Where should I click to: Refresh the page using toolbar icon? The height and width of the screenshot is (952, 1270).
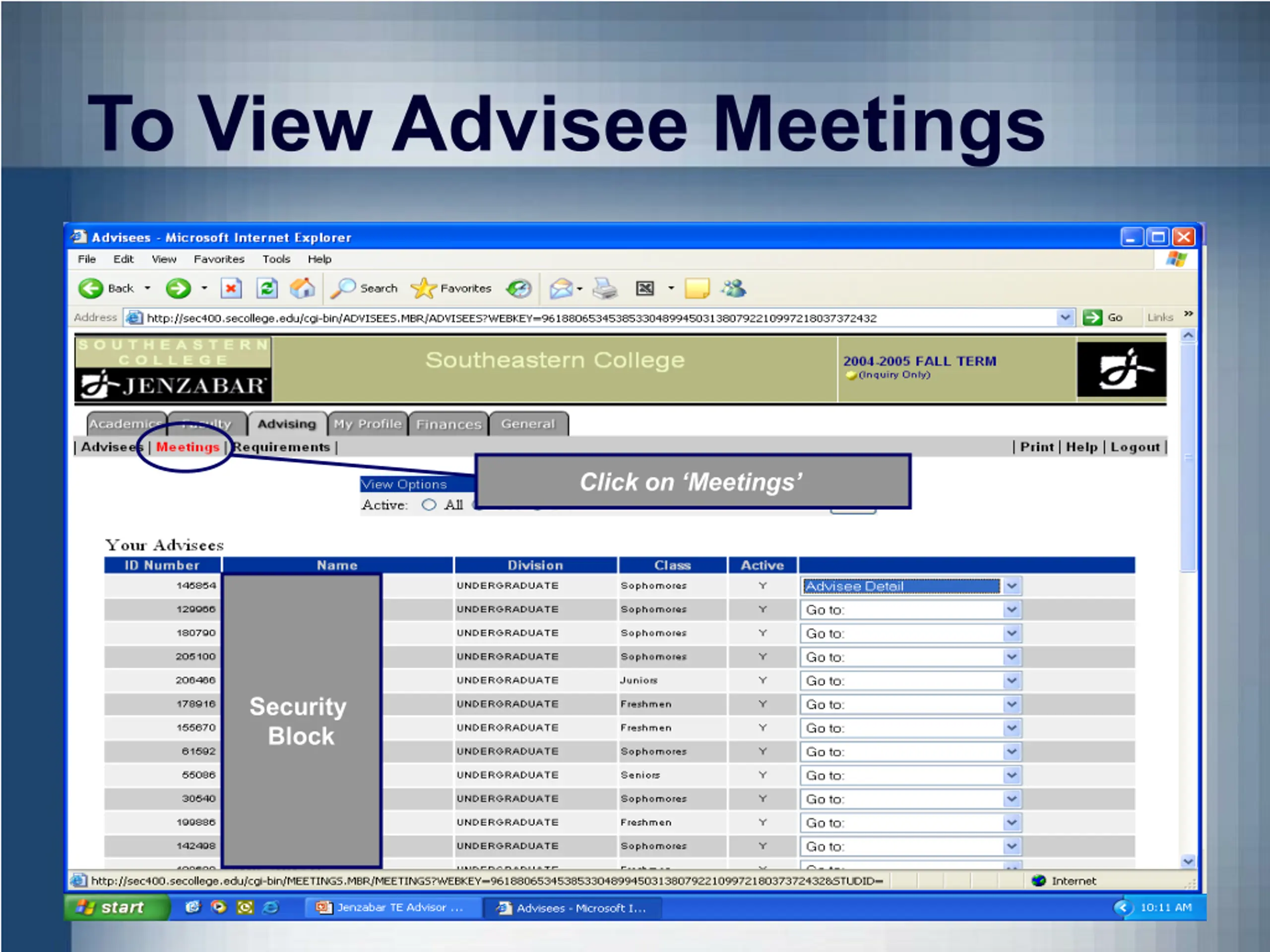pos(267,288)
